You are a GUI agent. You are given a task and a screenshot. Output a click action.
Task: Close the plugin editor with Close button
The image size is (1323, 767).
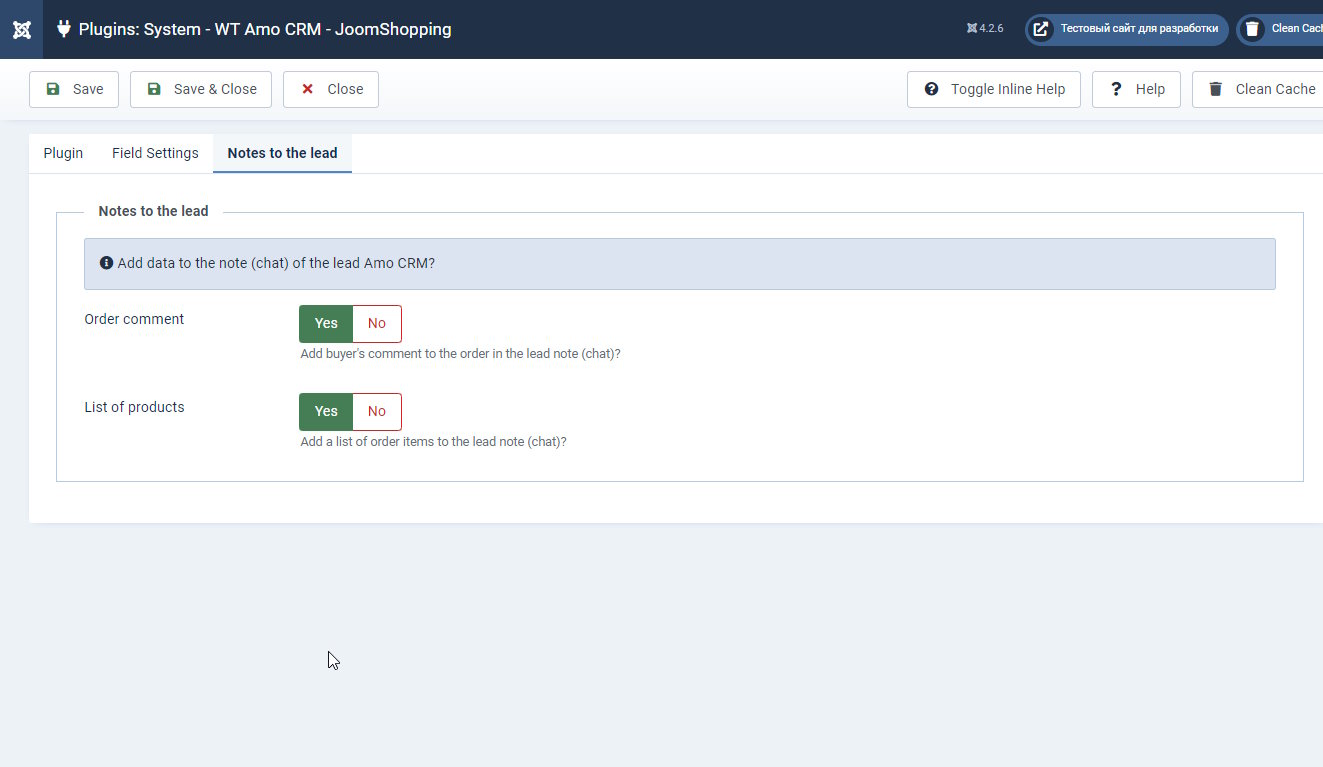331,89
